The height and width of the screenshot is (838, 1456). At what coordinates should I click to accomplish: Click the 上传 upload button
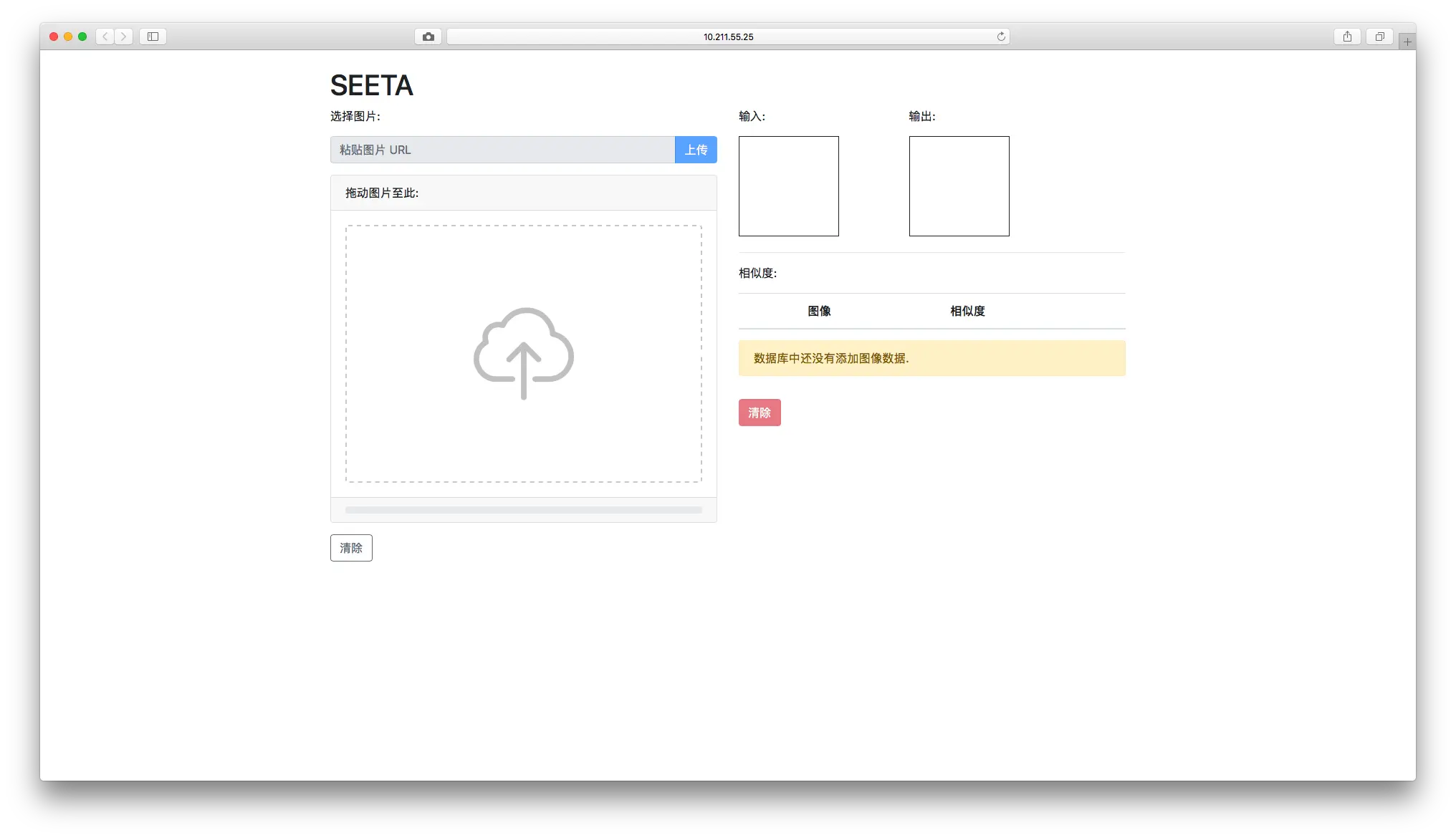(695, 150)
